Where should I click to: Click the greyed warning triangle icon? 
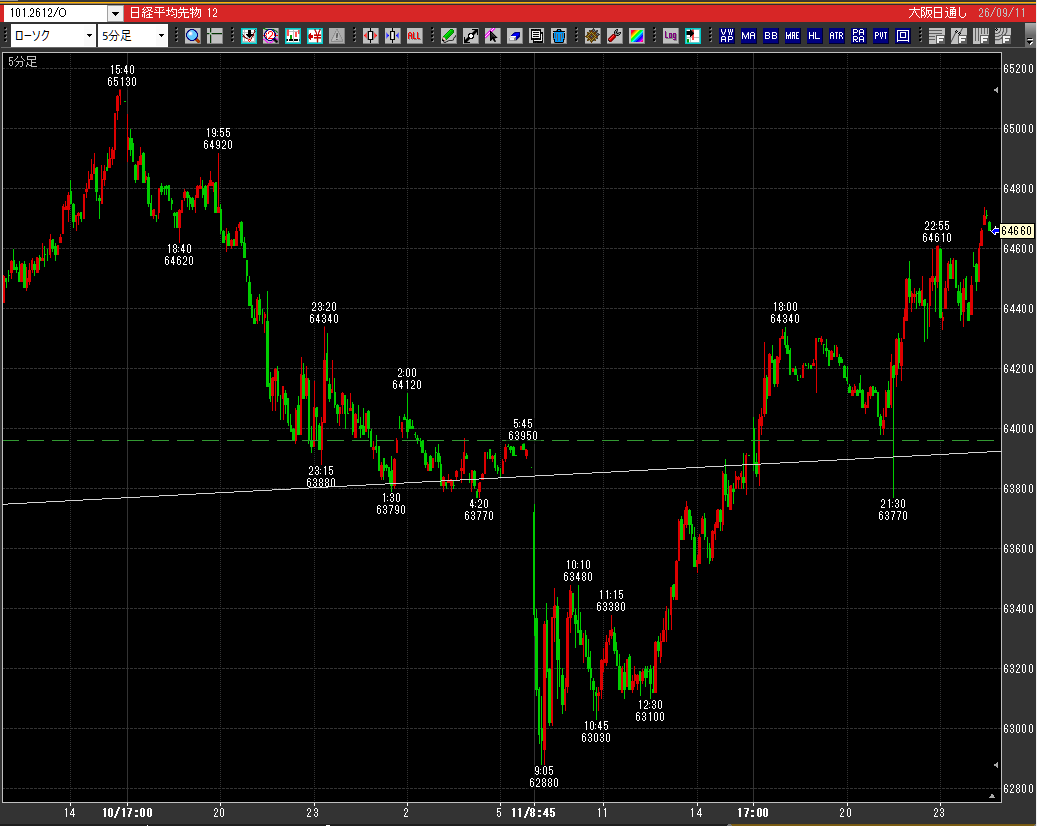[x=337, y=36]
